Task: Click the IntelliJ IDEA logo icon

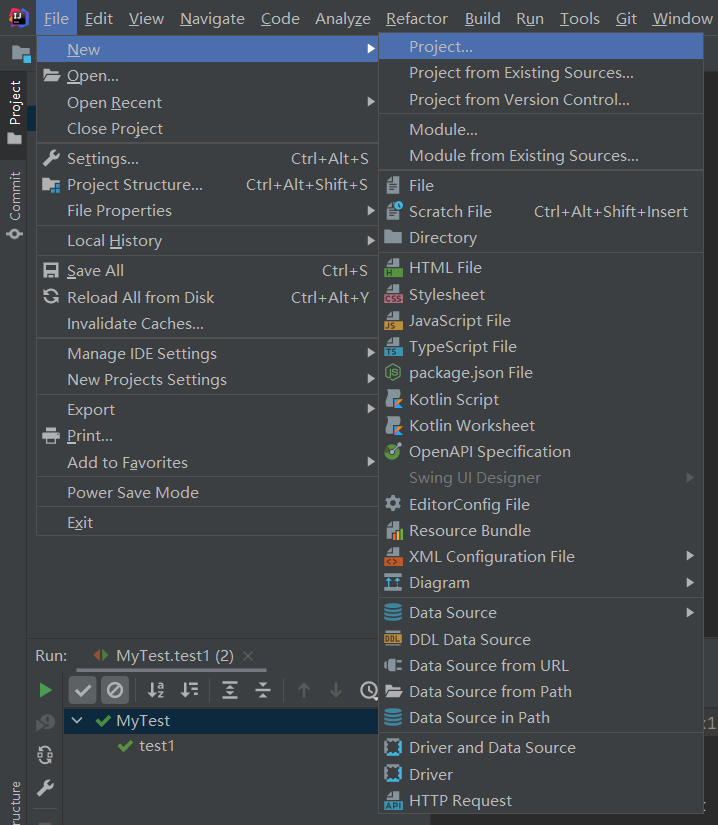Action: click(18, 18)
